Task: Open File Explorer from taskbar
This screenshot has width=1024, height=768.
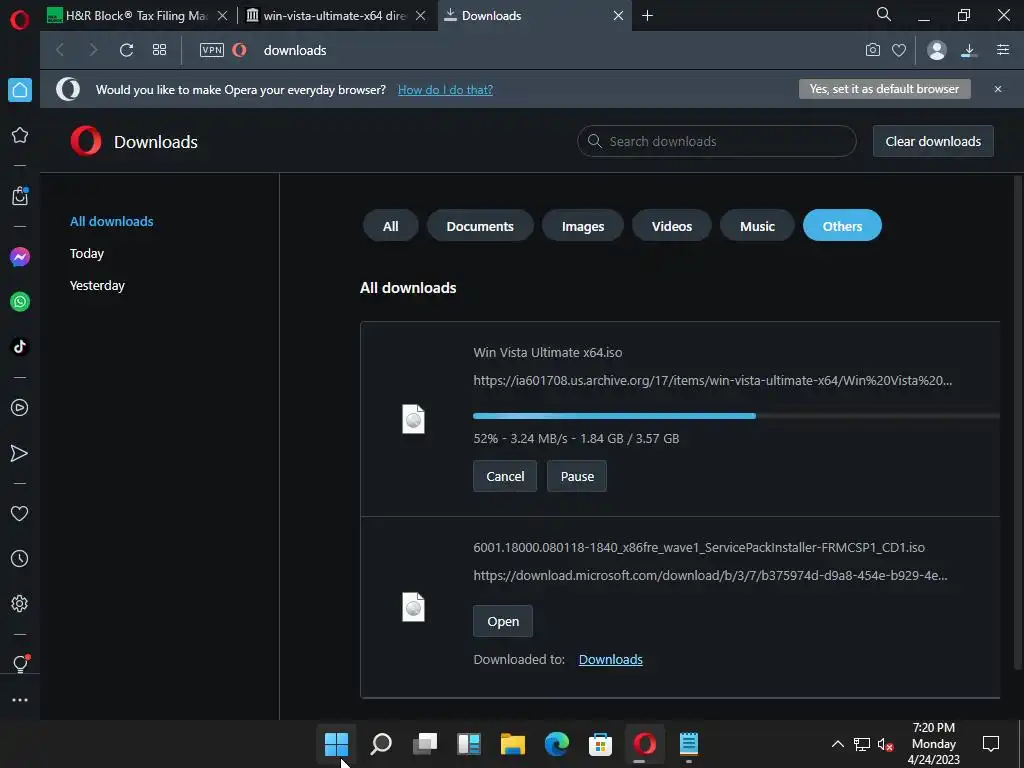Action: pyautogui.click(x=513, y=743)
